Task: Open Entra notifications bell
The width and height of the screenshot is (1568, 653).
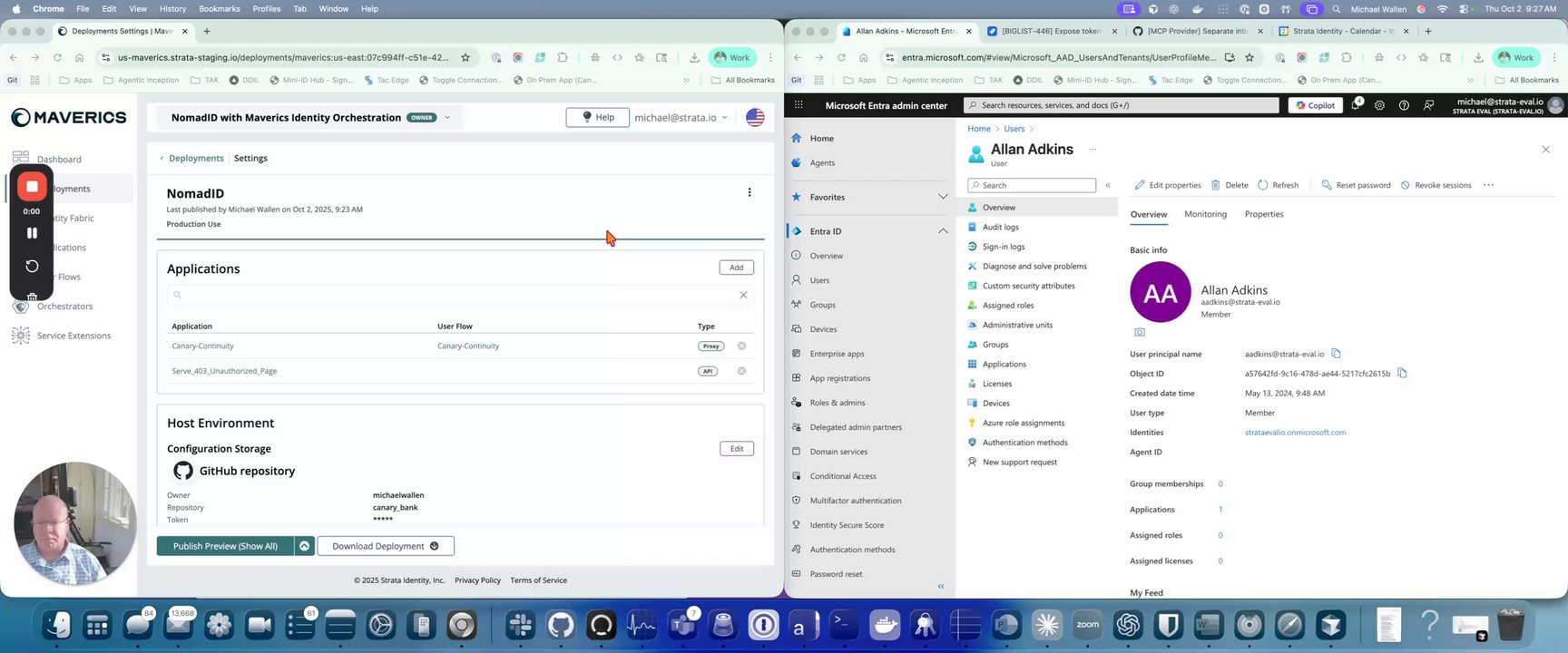Action: click(x=1356, y=105)
